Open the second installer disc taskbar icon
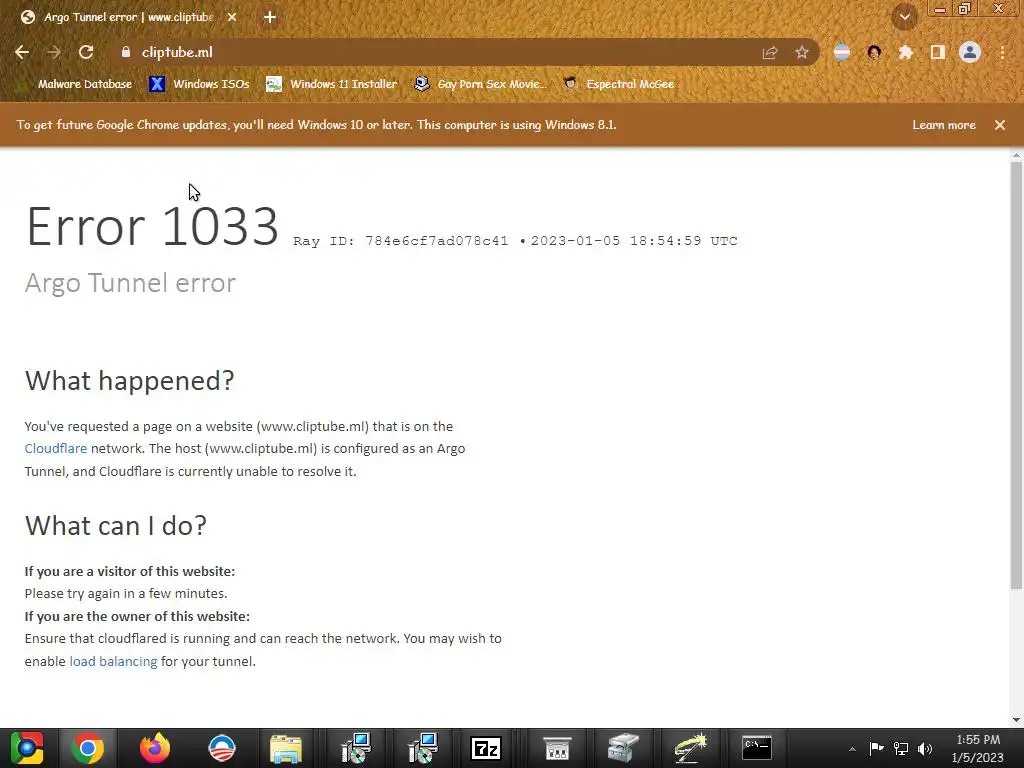1024x768 pixels. point(423,748)
